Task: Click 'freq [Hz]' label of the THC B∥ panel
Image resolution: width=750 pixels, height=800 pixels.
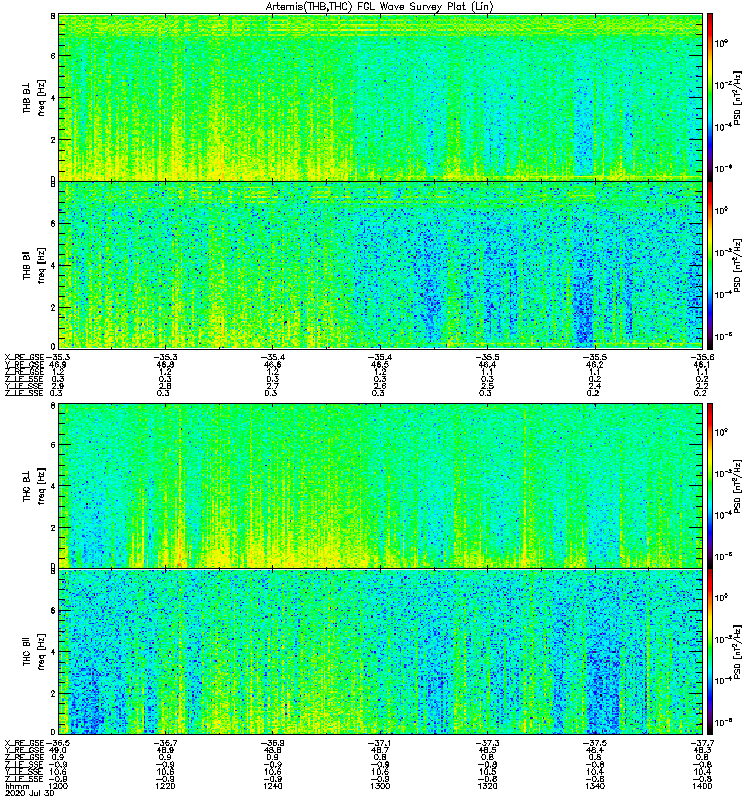Action: [x=42, y=652]
